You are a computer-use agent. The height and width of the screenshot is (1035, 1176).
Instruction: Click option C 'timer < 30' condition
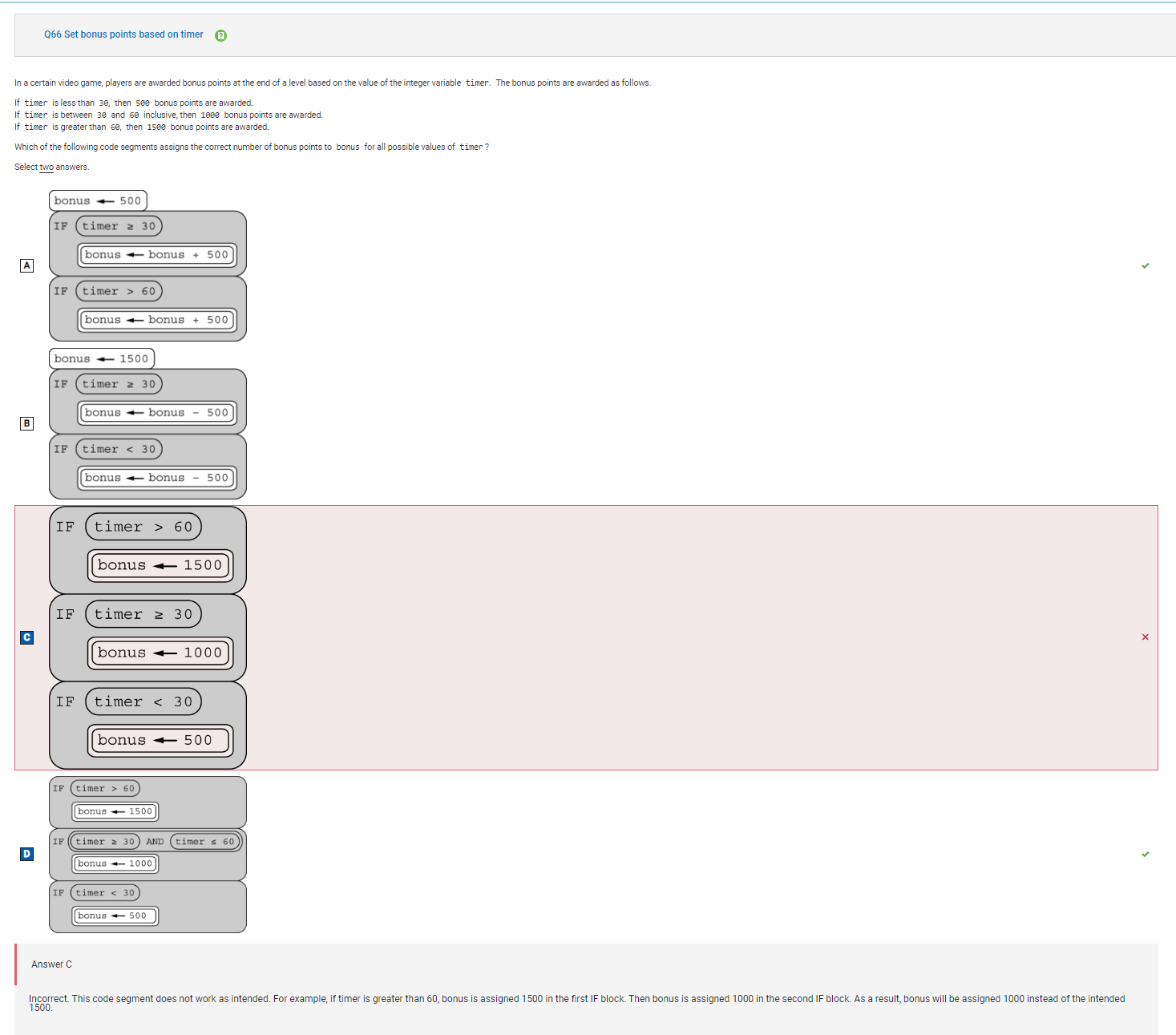[143, 701]
